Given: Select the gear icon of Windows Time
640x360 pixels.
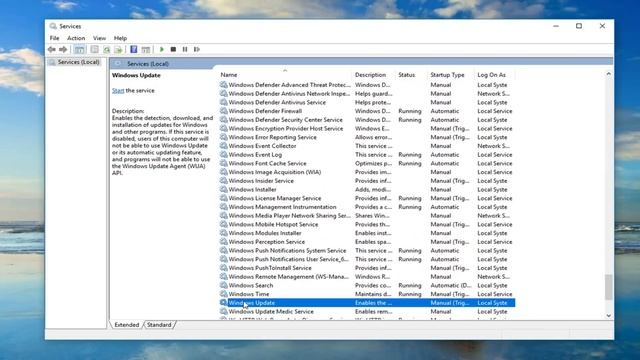Looking at the screenshot, I should point(223,294).
